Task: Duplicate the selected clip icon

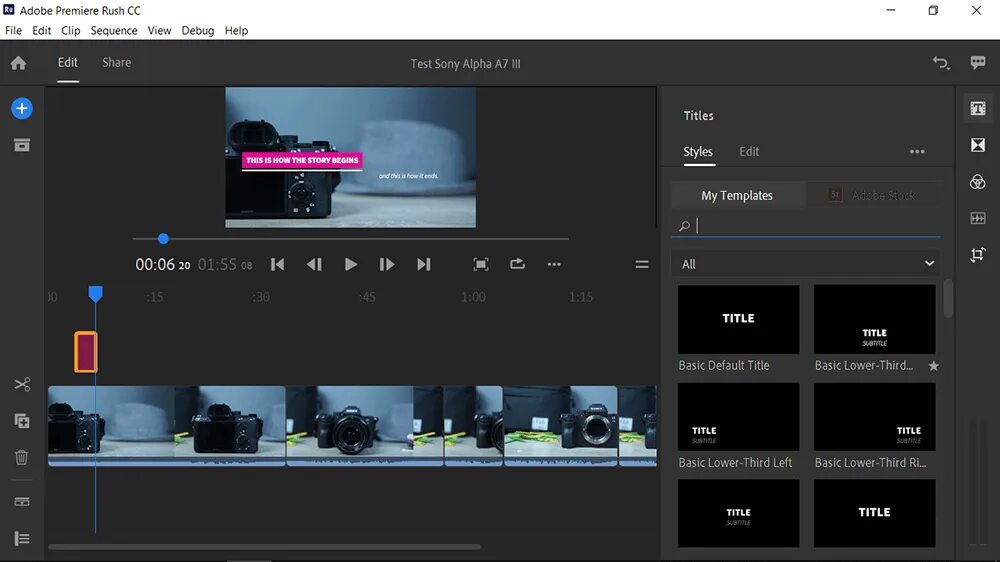Action: coord(22,421)
